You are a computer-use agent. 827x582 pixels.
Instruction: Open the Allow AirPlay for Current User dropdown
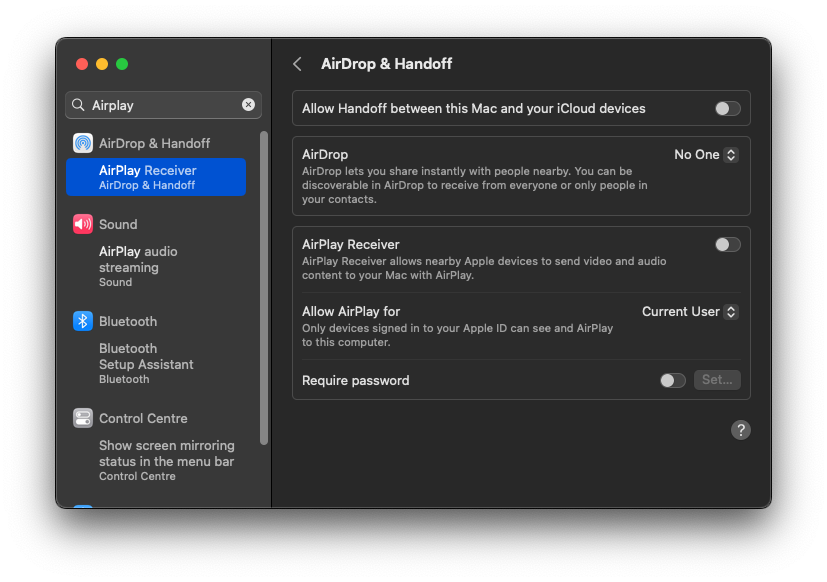[690, 312]
